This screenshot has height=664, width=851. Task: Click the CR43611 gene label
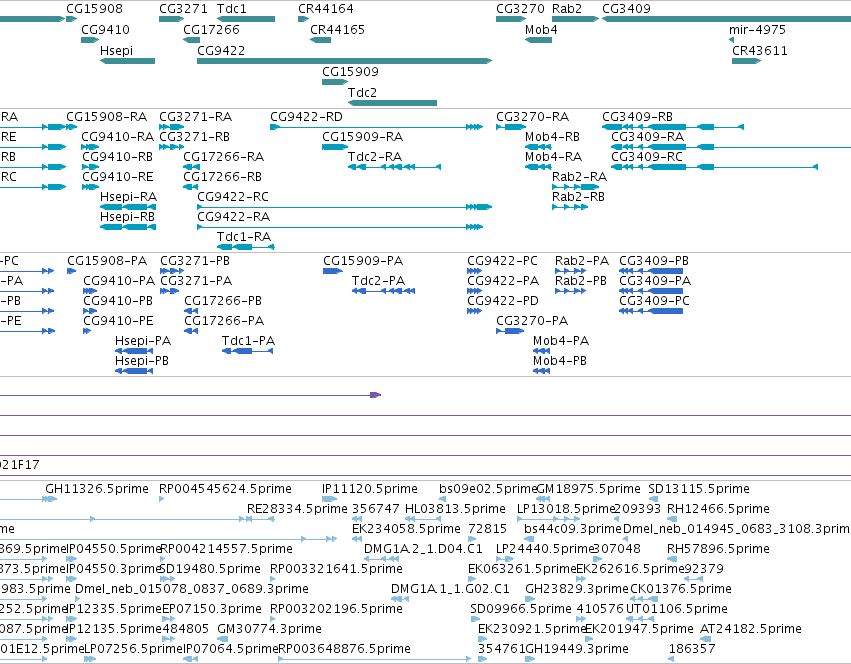(x=760, y=50)
